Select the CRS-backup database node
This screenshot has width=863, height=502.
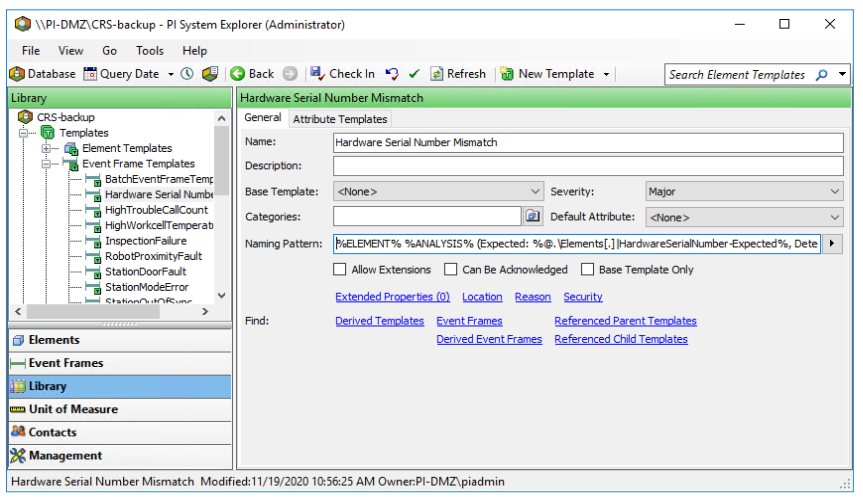(65, 117)
